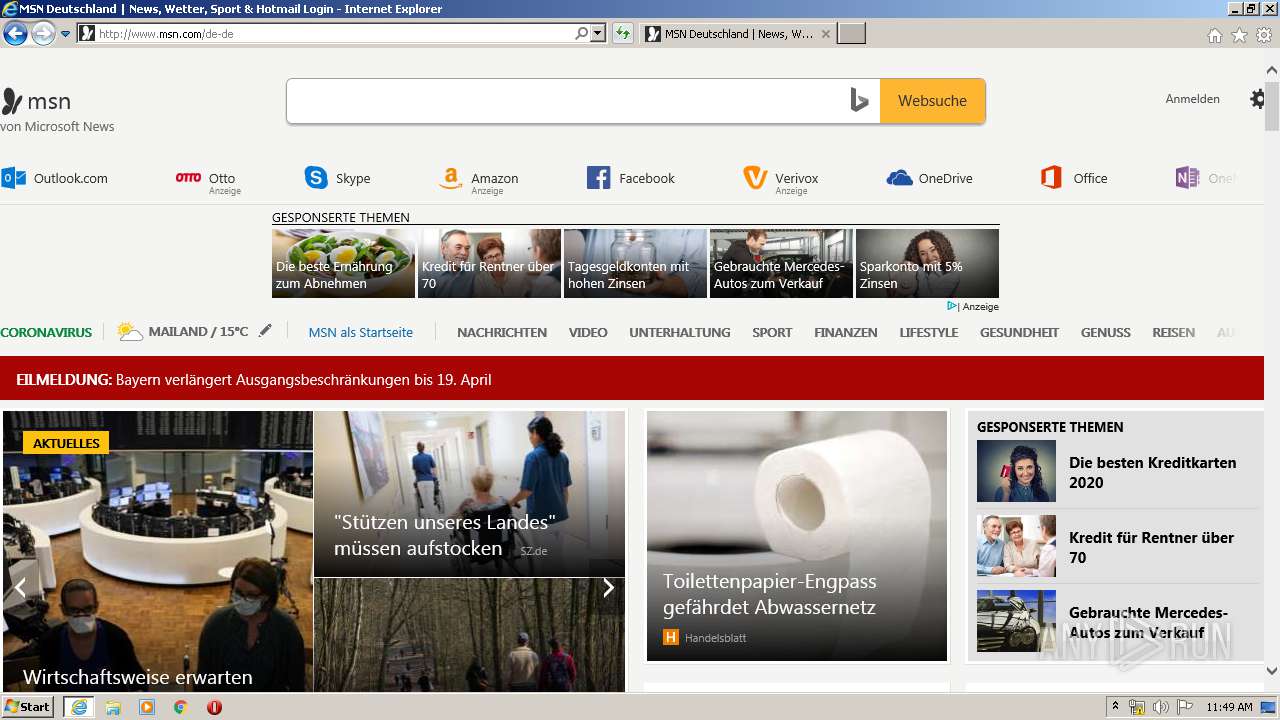Open 'Stützen unseres Landes' article
The width and height of the screenshot is (1280, 720).
pos(469,494)
